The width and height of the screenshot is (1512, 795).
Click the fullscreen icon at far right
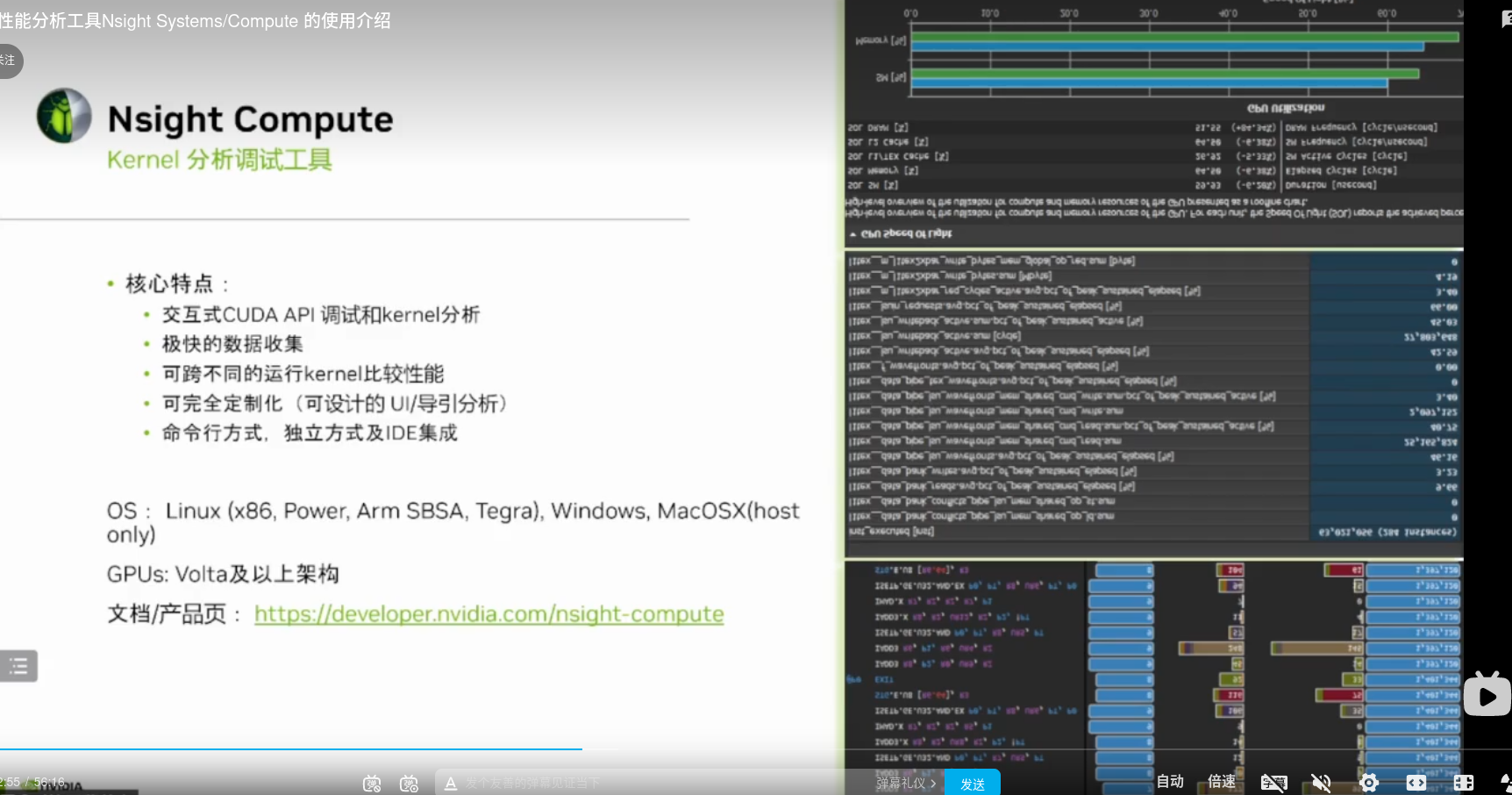click(1508, 782)
